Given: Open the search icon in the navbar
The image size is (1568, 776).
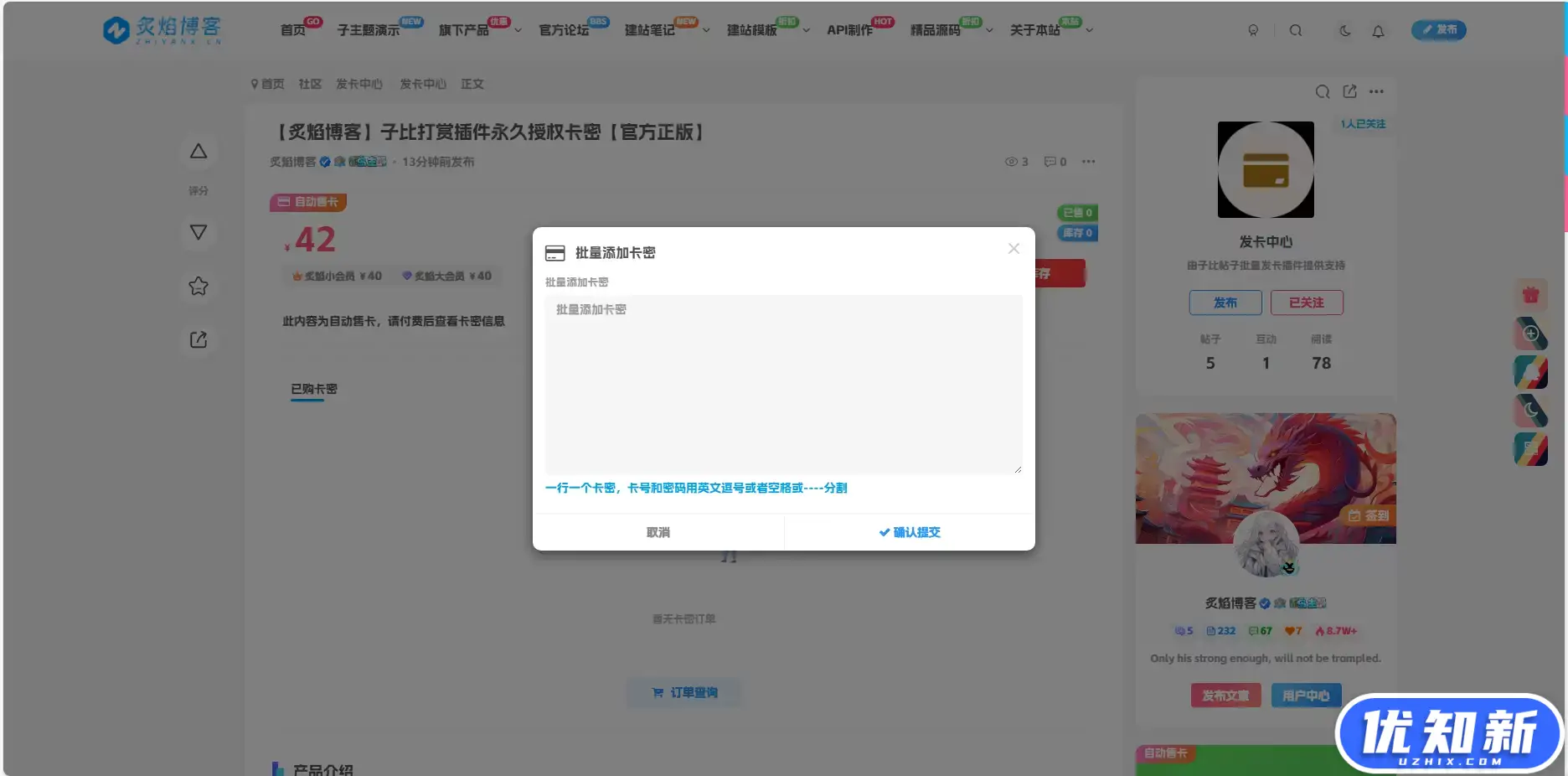Looking at the screenshot, I should pos(1296,30).
